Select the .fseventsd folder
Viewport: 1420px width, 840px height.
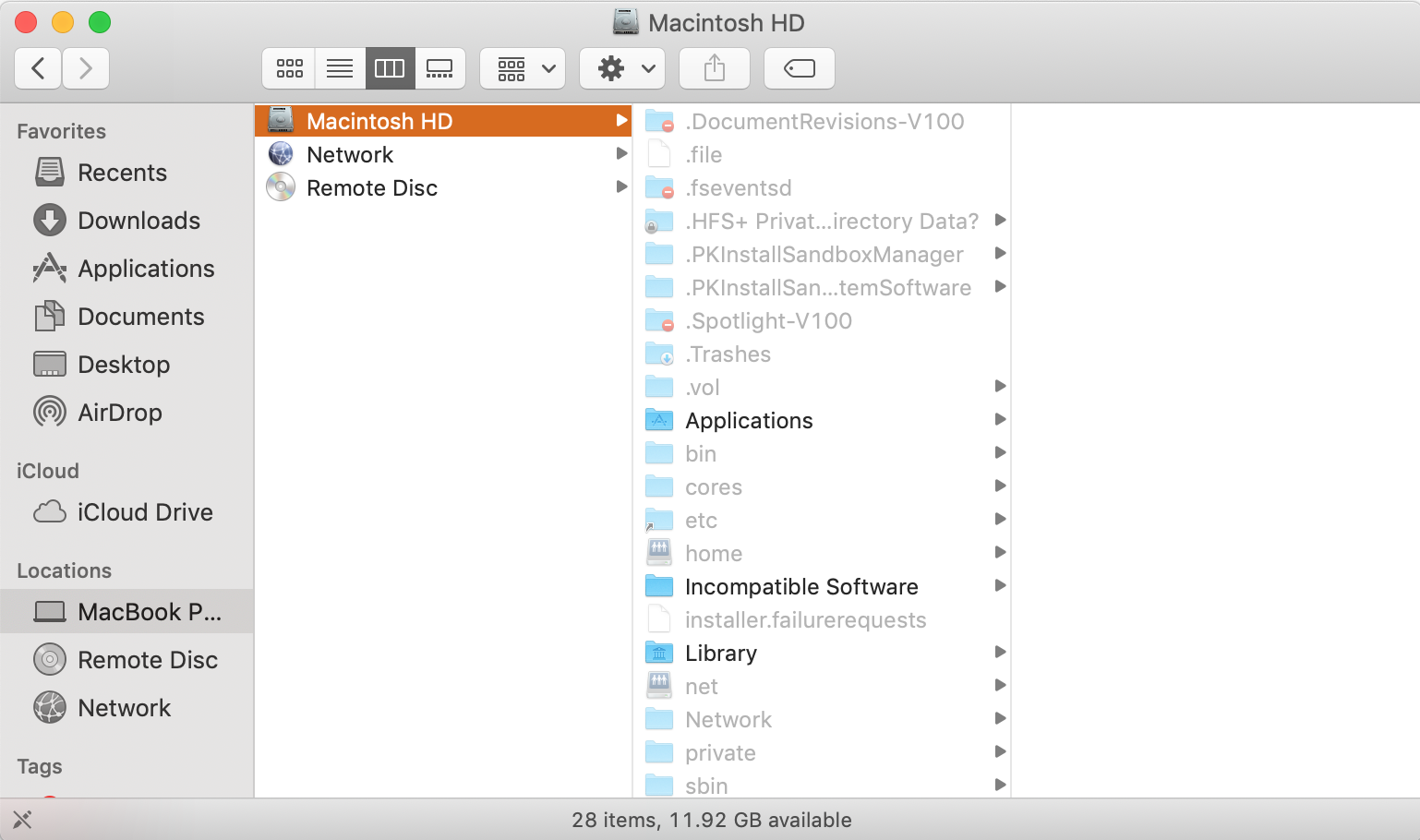click(822, 187)
